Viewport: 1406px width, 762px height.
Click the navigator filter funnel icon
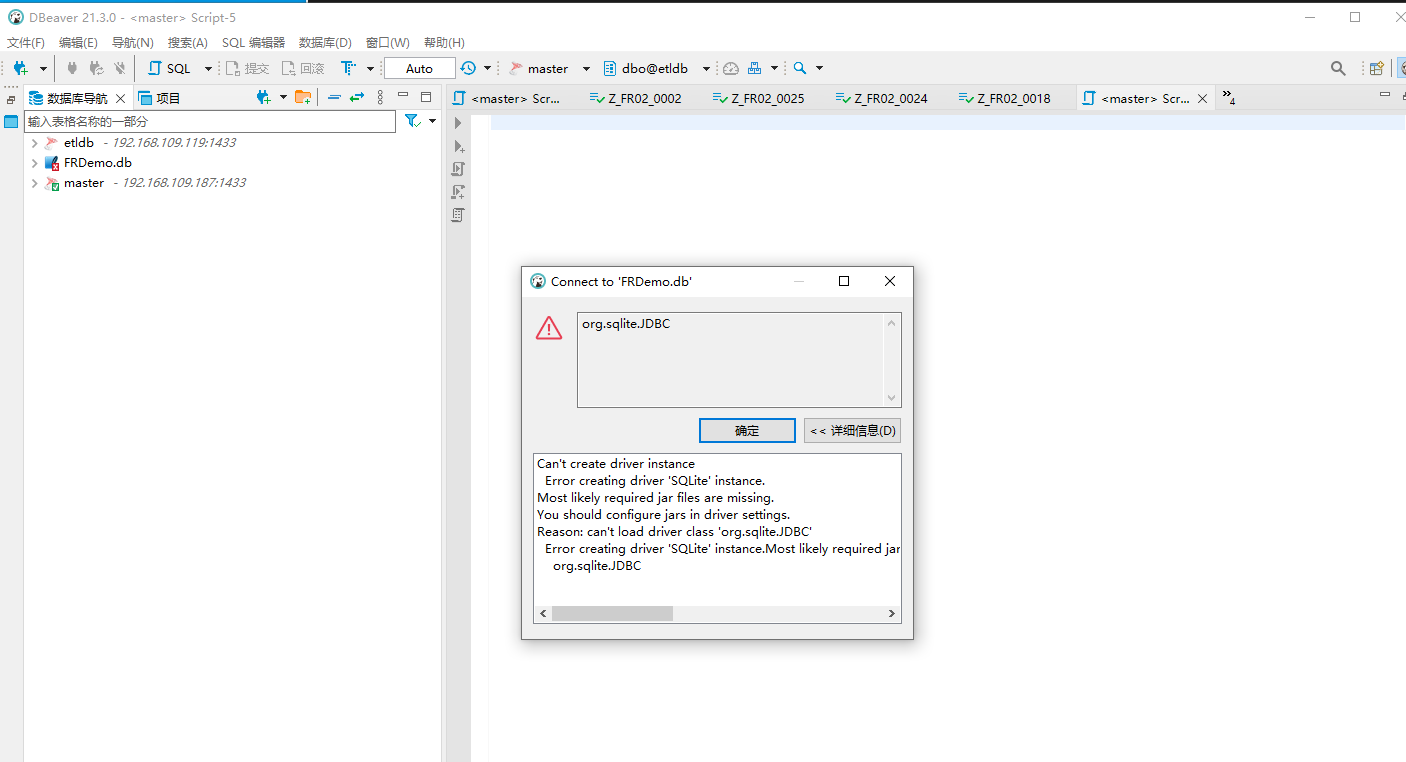[x=412, y=121]
